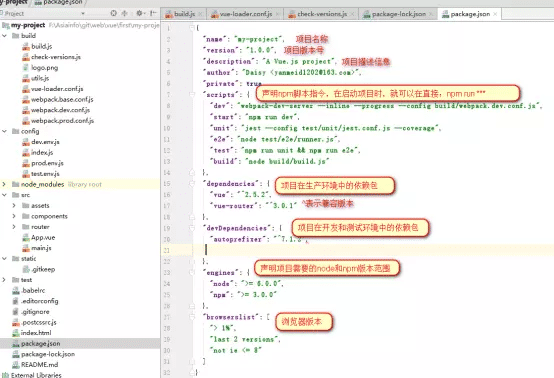Screen dimensions: 554x378
Task: Select .gitkeep file
Action: [x=39, y=269]
